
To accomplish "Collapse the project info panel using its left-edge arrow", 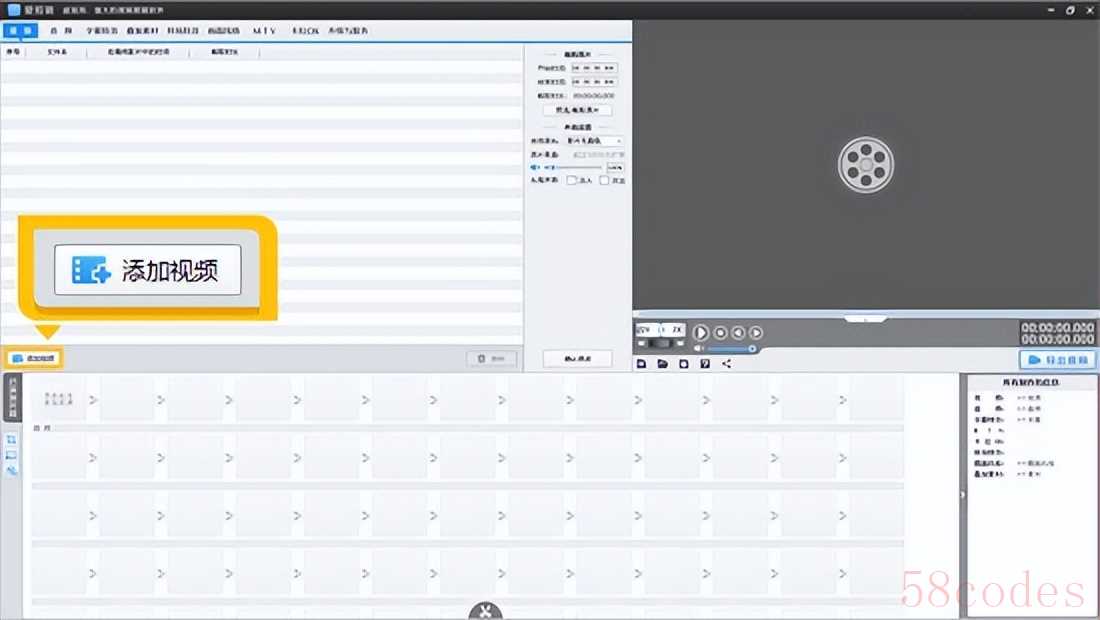I will [x=961, y=494].
